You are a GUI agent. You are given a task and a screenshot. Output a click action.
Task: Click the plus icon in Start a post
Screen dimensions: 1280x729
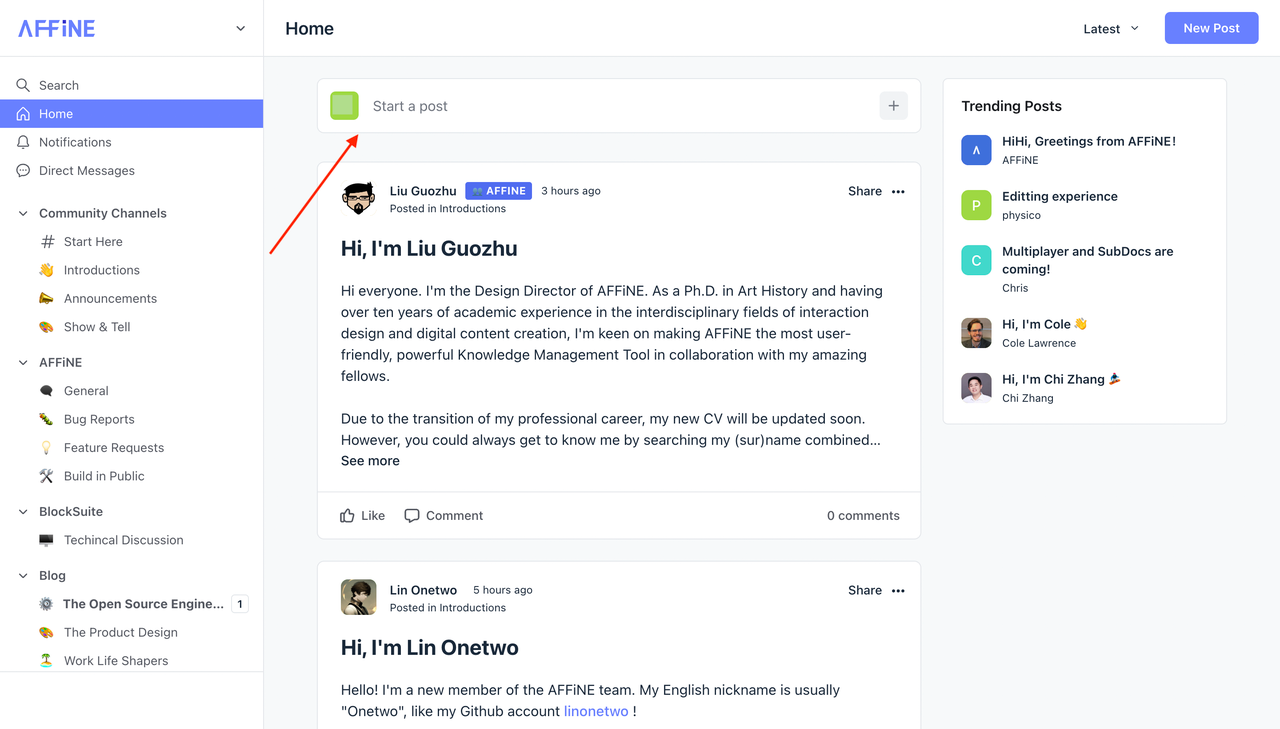(894, 106)
